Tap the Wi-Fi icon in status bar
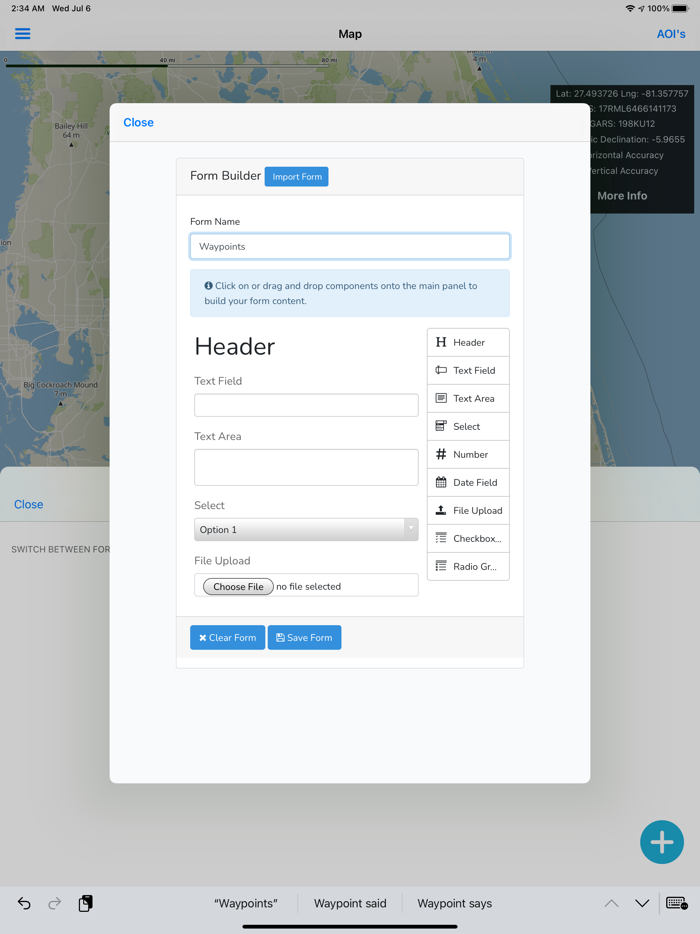Image resolution: width=700 pixels, height=934 pixels. click(x=630, y=8)
